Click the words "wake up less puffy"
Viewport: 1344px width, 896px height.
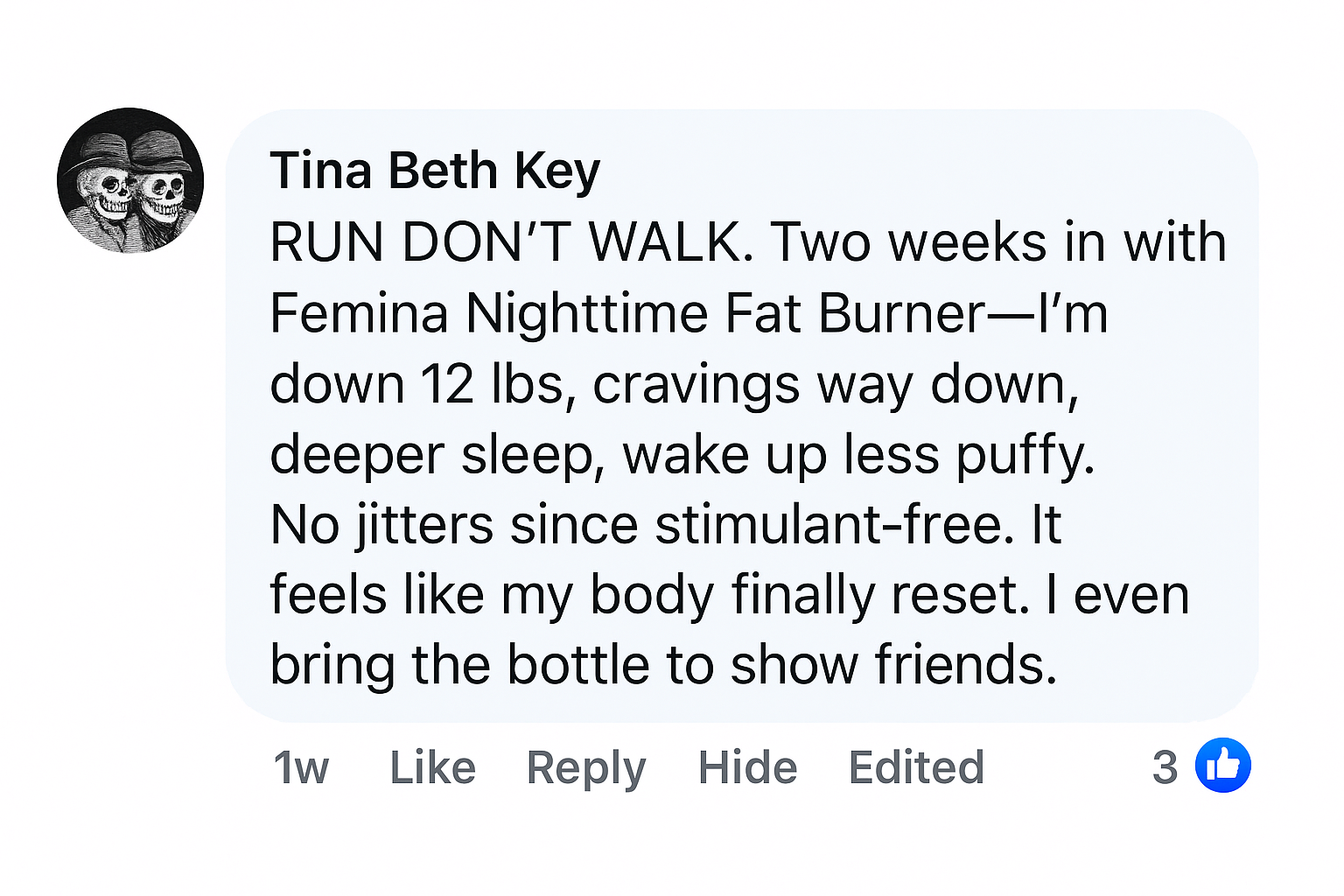857,454
